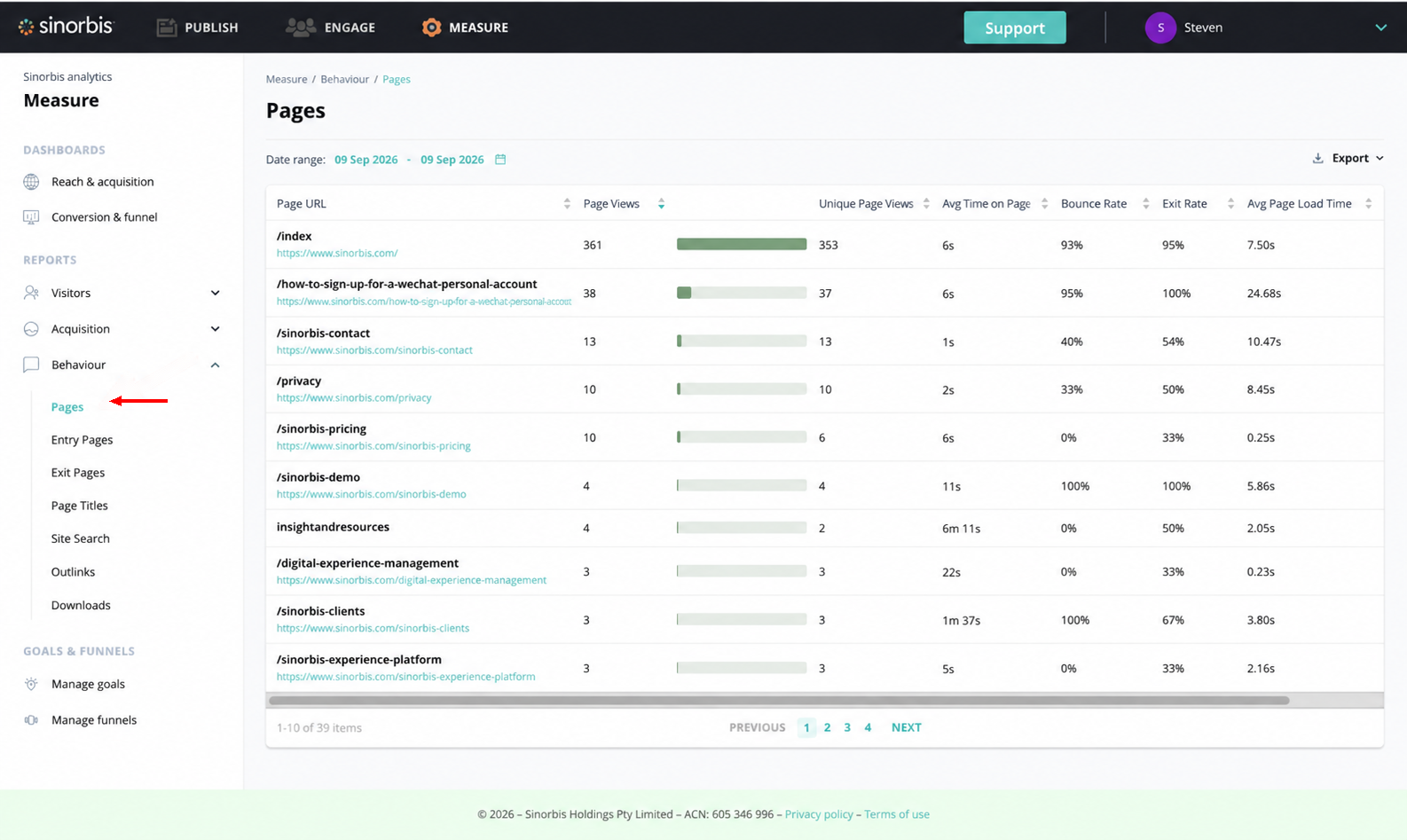
Task: Go to page 4 of results
Action: [868, 727]
